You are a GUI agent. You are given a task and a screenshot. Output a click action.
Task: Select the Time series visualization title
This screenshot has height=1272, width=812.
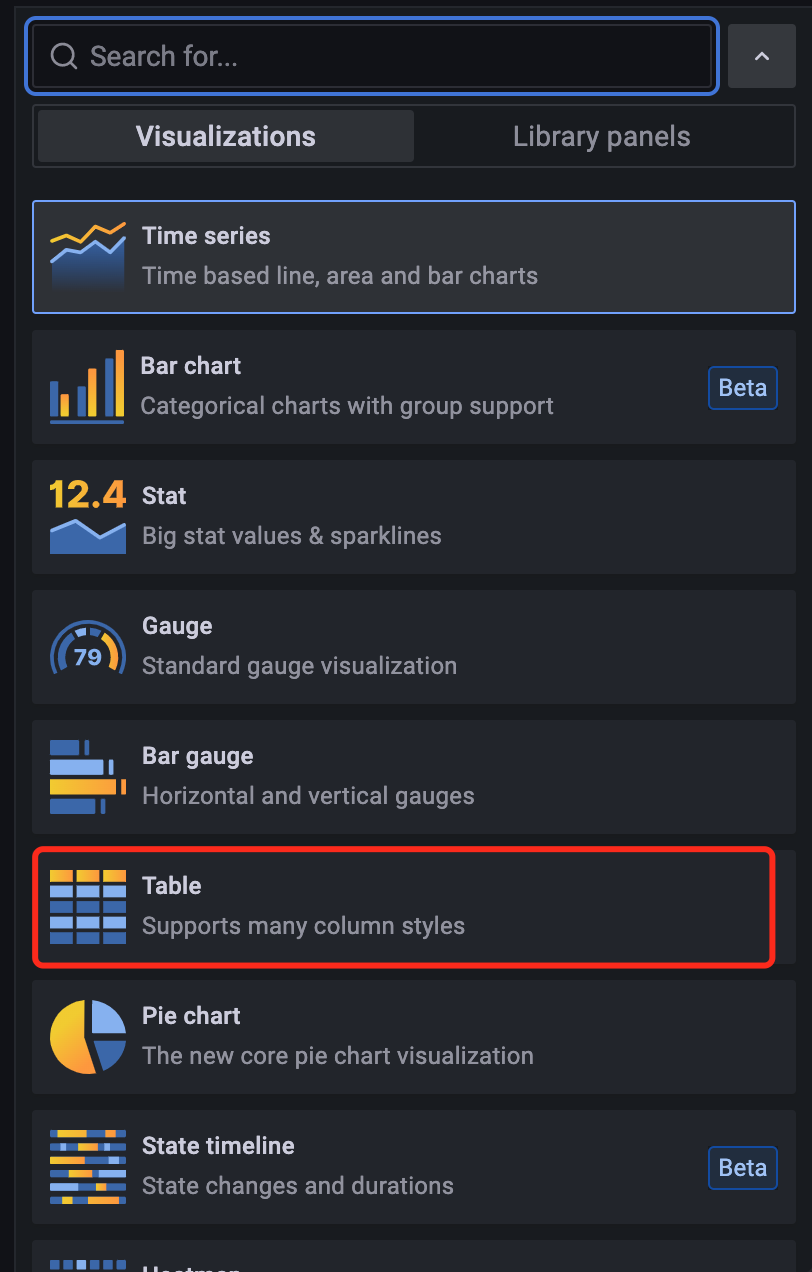(x=206, y=236)
